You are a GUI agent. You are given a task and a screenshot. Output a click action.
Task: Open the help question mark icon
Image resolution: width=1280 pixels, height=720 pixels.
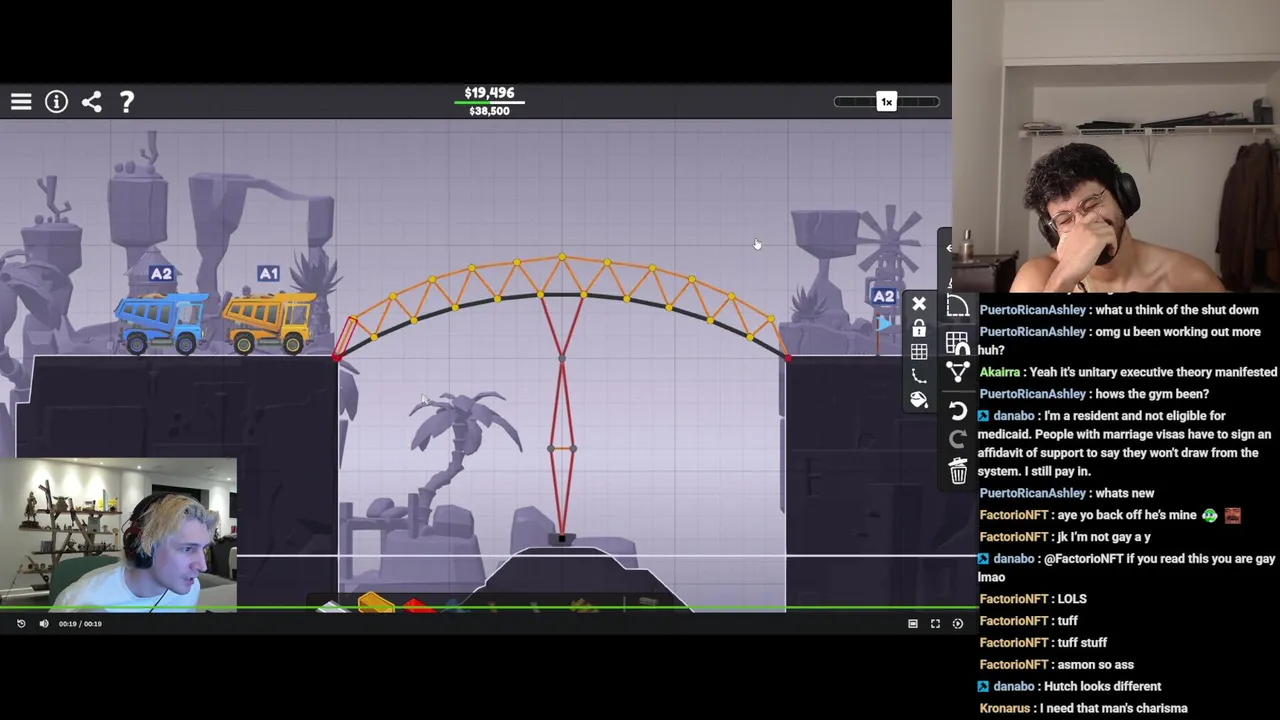pyautogui.click(x=127, y=102)
